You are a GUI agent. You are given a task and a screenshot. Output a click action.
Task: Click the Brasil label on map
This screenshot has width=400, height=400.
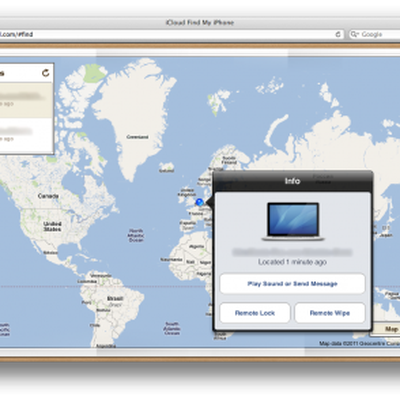click(115, 299)
